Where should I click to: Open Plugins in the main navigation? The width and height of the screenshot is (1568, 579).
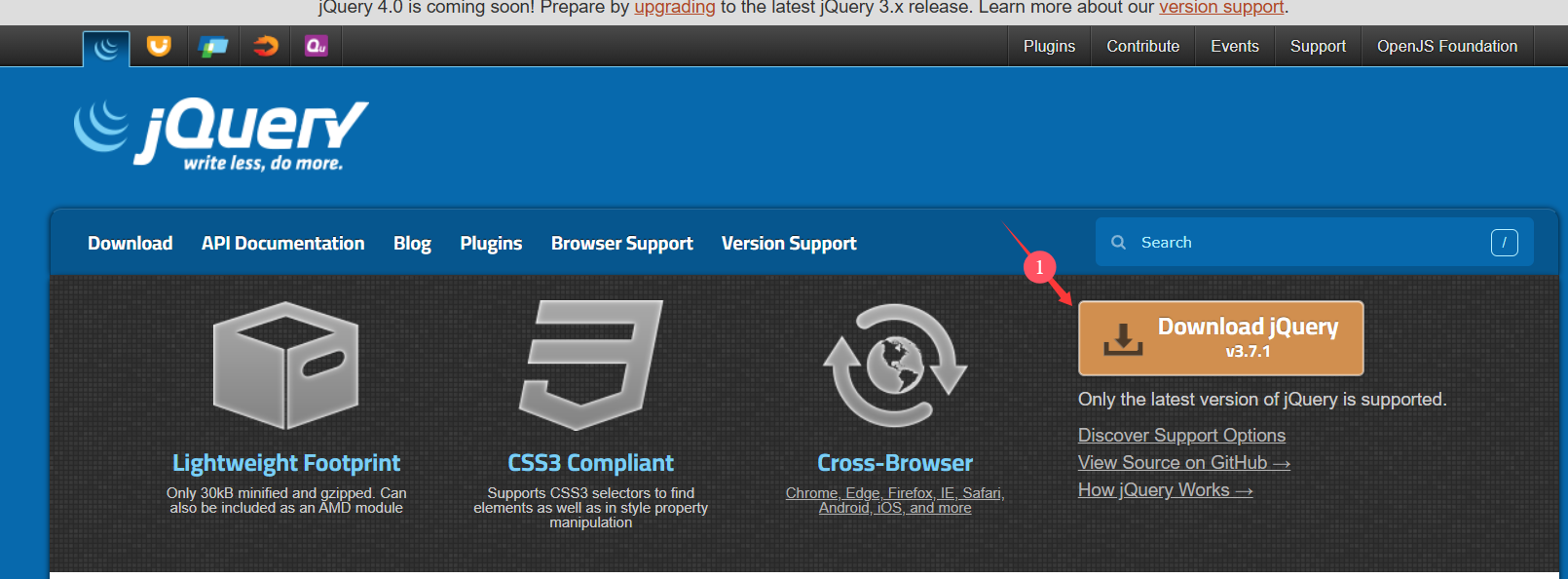click(x=491, y=244)
